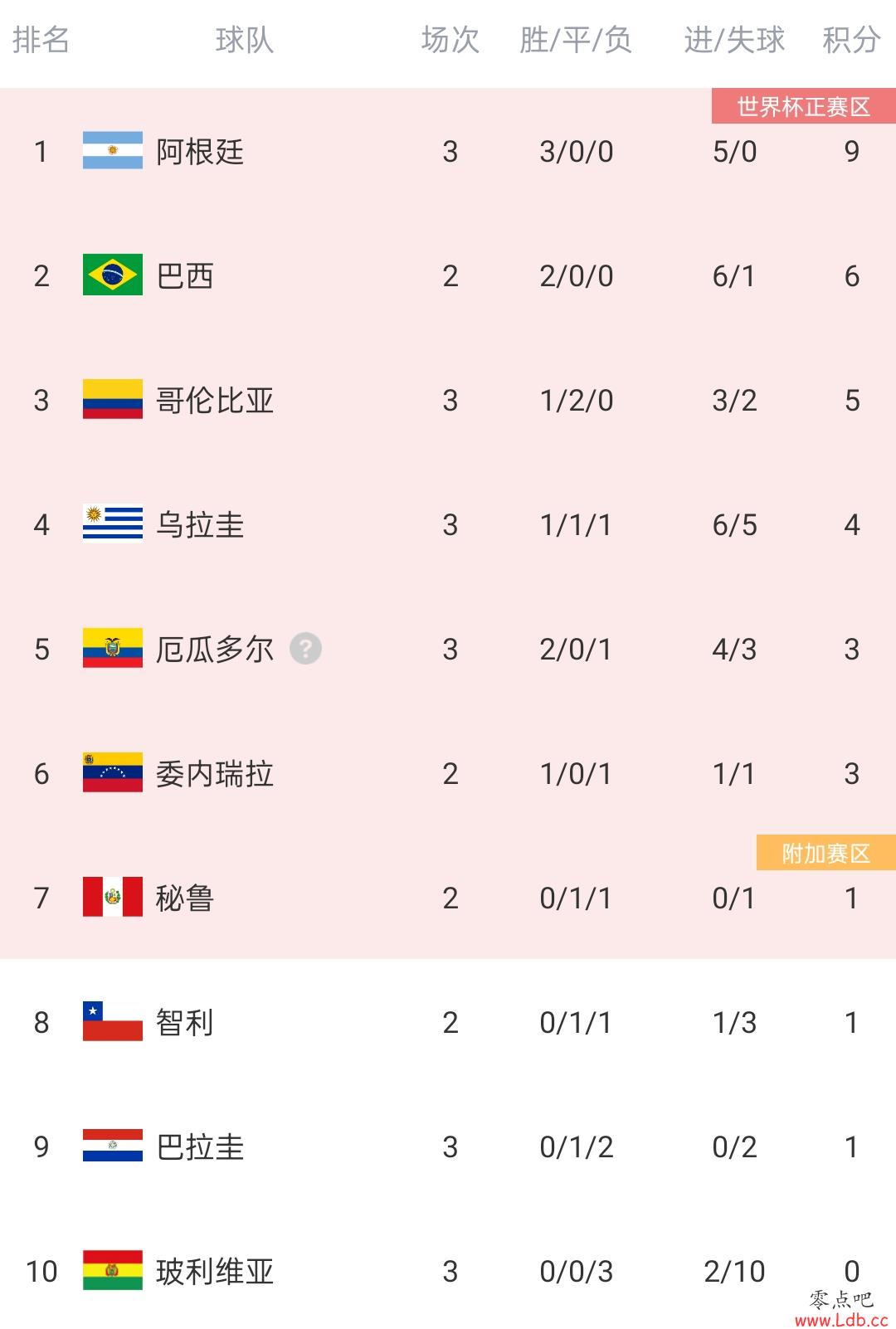Click the www.Ldb.cc watermark link
The image size is (896, 1329).
coord(840,1319)
